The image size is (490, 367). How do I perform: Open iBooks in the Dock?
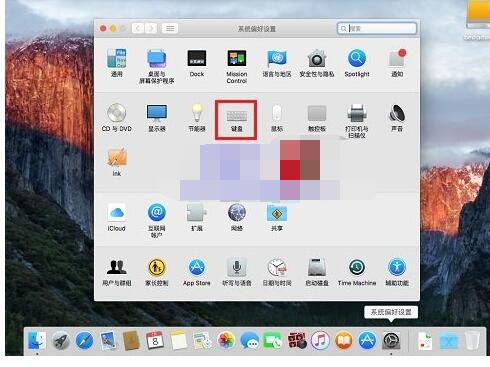click(x=343, y=341)
